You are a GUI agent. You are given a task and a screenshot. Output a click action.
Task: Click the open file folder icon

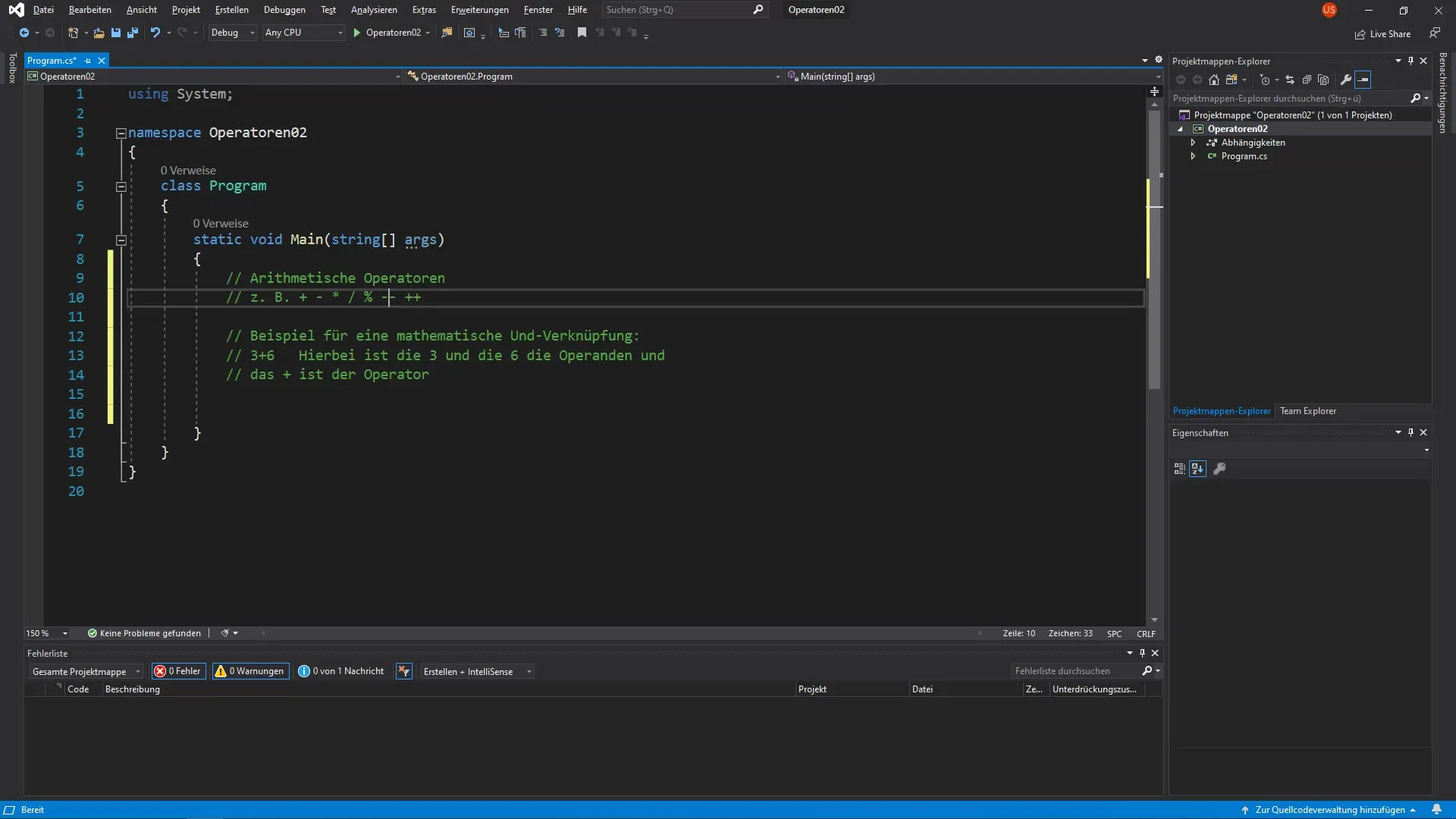click(99, 33)
